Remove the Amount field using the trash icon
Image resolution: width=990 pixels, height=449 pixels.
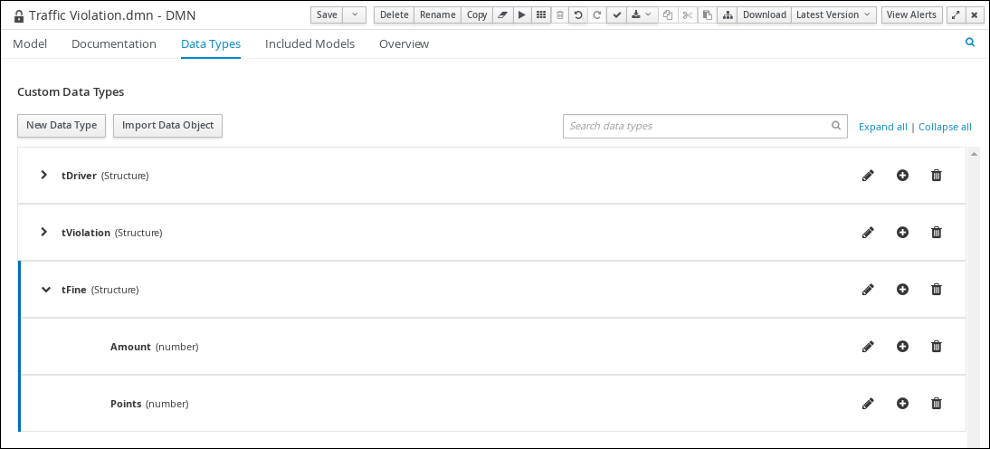(936, 347)
